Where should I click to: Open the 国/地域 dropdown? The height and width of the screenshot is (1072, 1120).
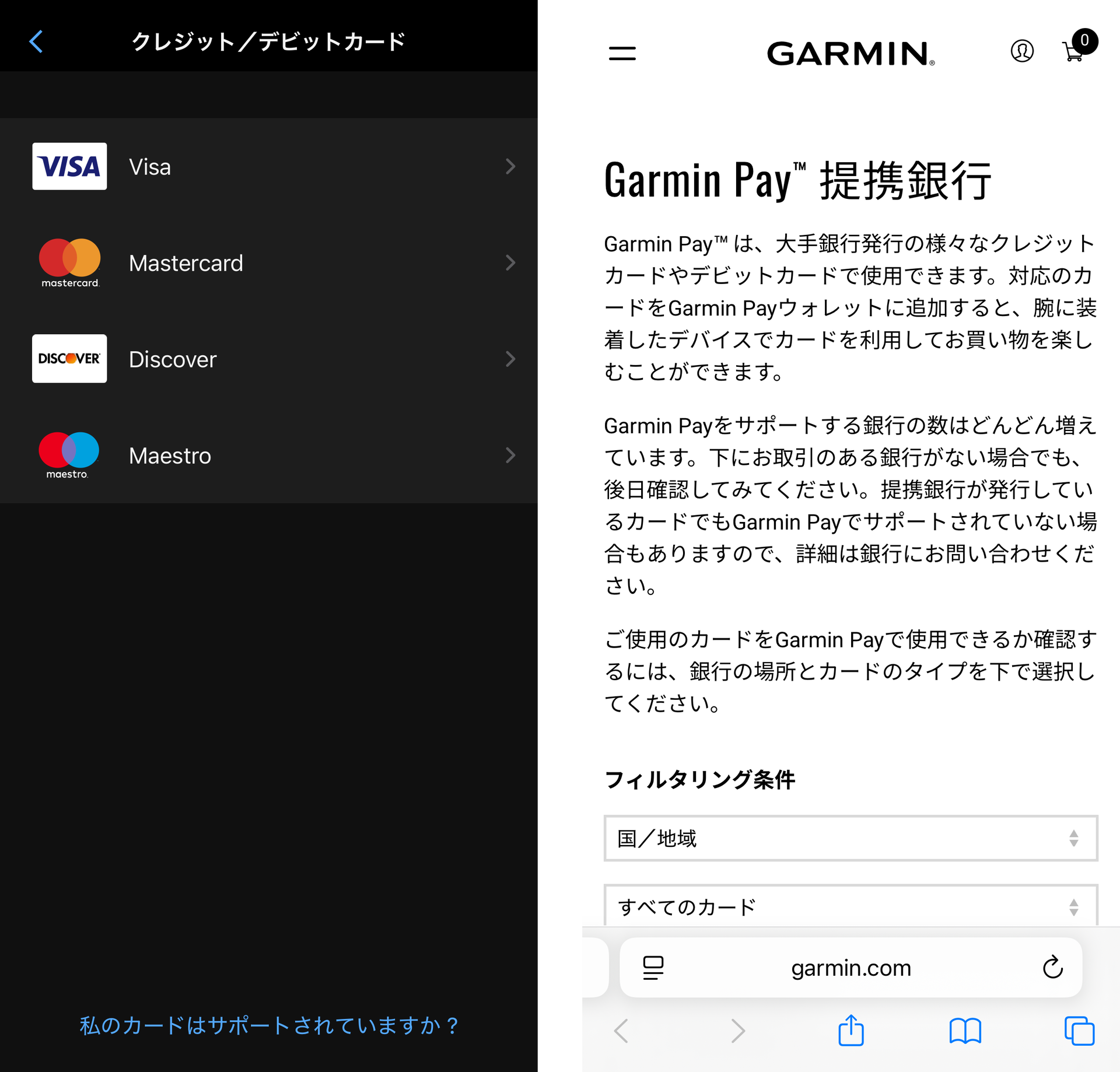click(x=850, y=838)
